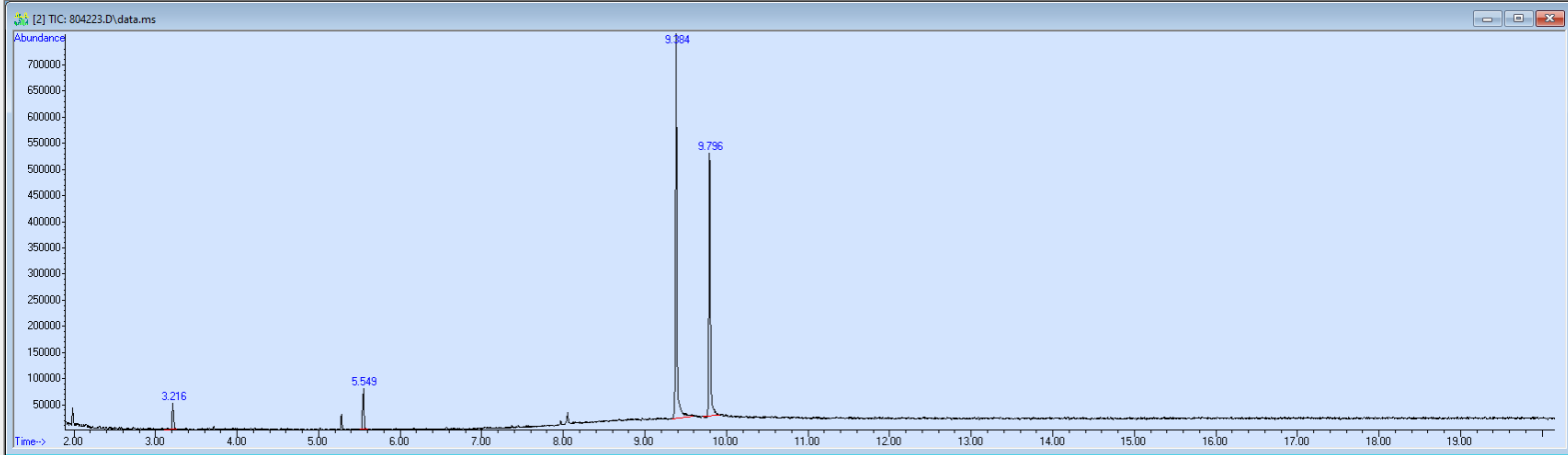Click the 650000 abundance tick value
The height and width of the screenshot is (455, 1568).
(x=43, y=90)
